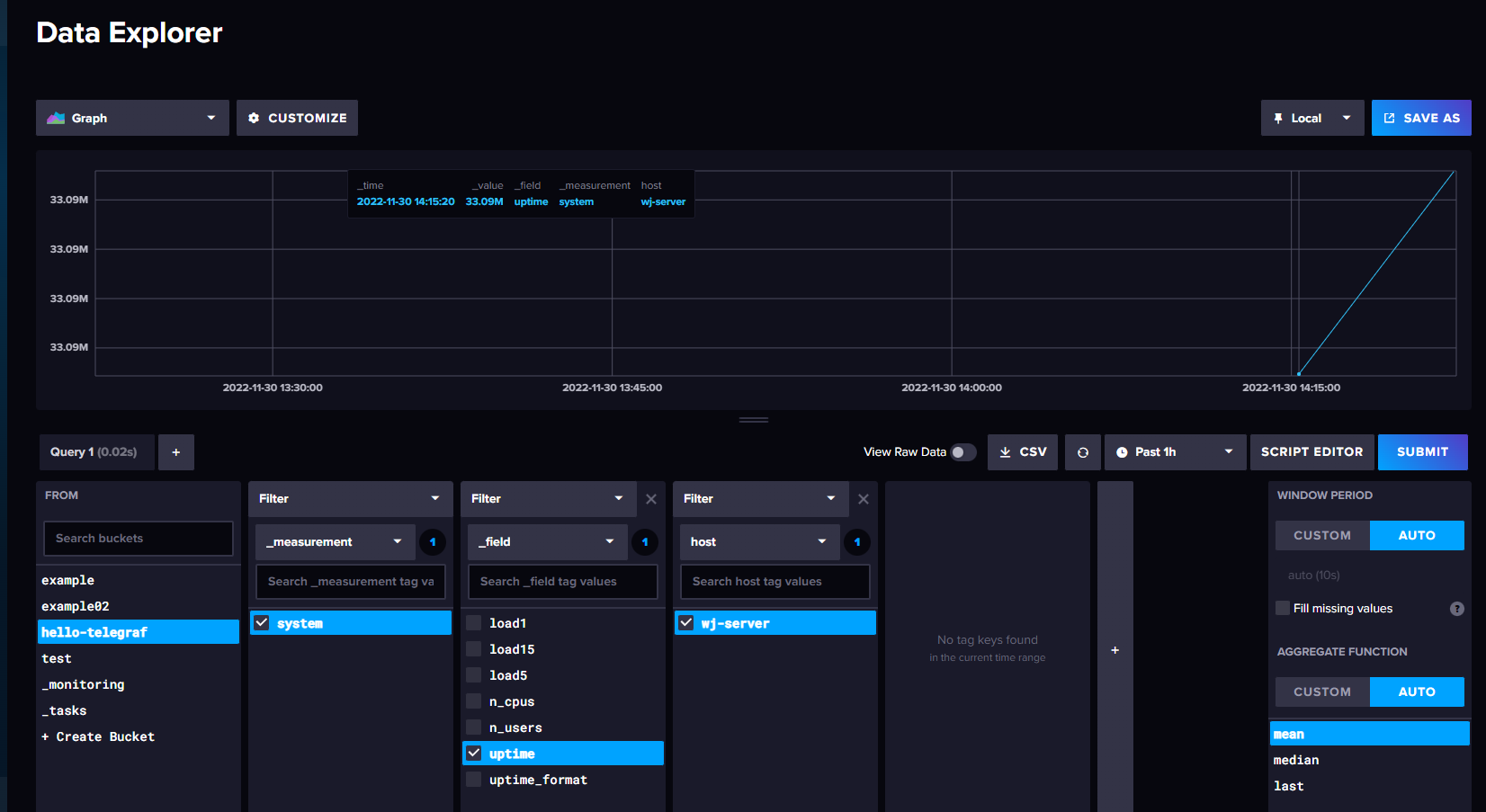Enable Fill missing values checkbox
1486x812 pixels.
tap(1284, 608)
